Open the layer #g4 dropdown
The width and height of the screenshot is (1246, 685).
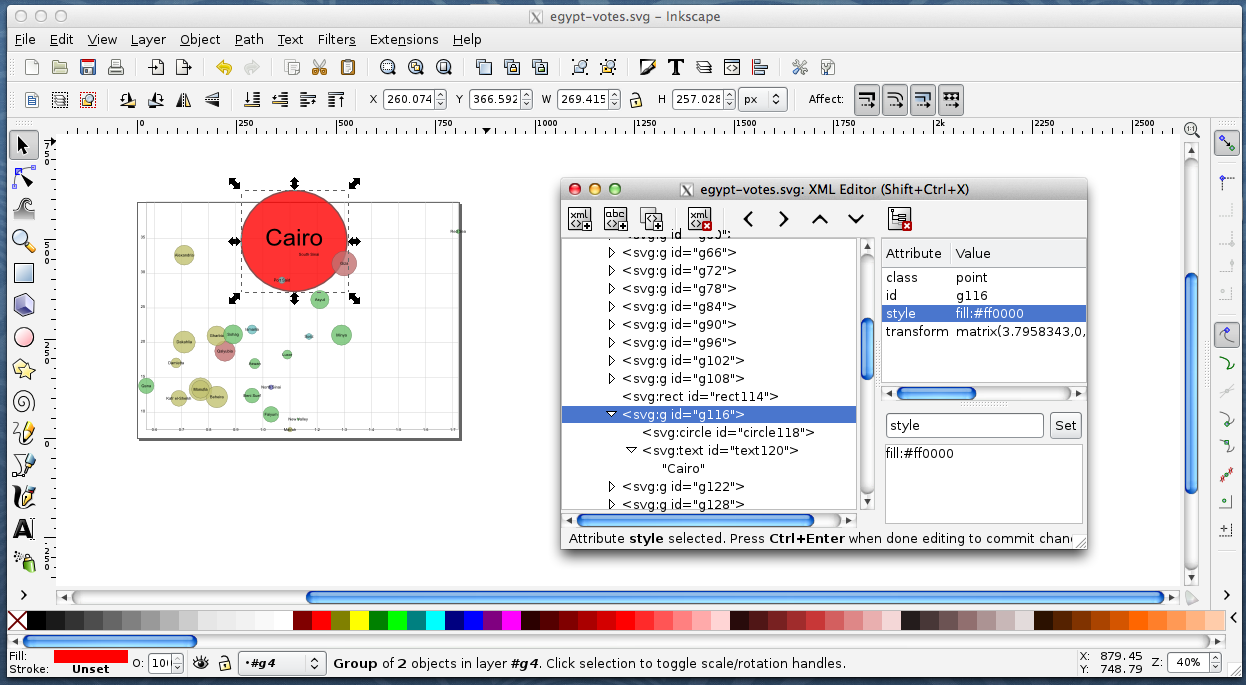pyautogui.click(x=283, y=663)
